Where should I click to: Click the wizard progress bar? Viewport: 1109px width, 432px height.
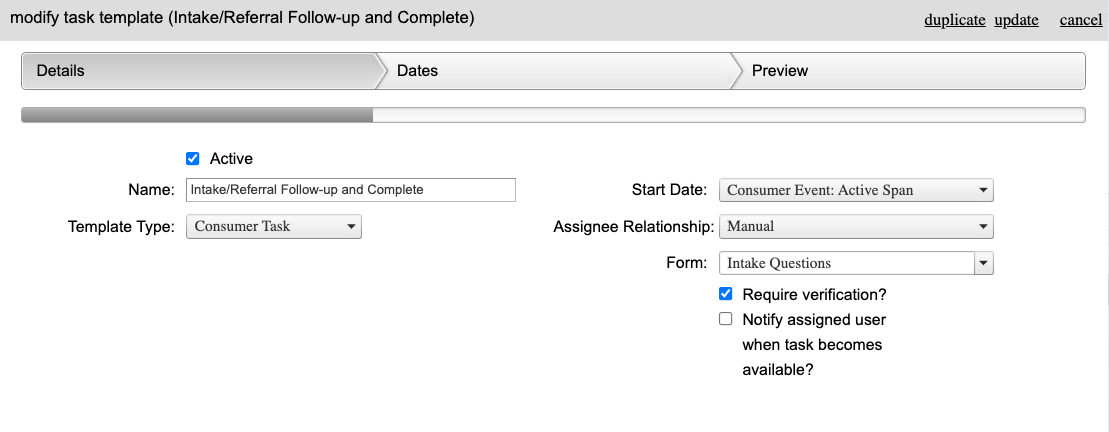point(553,116)
